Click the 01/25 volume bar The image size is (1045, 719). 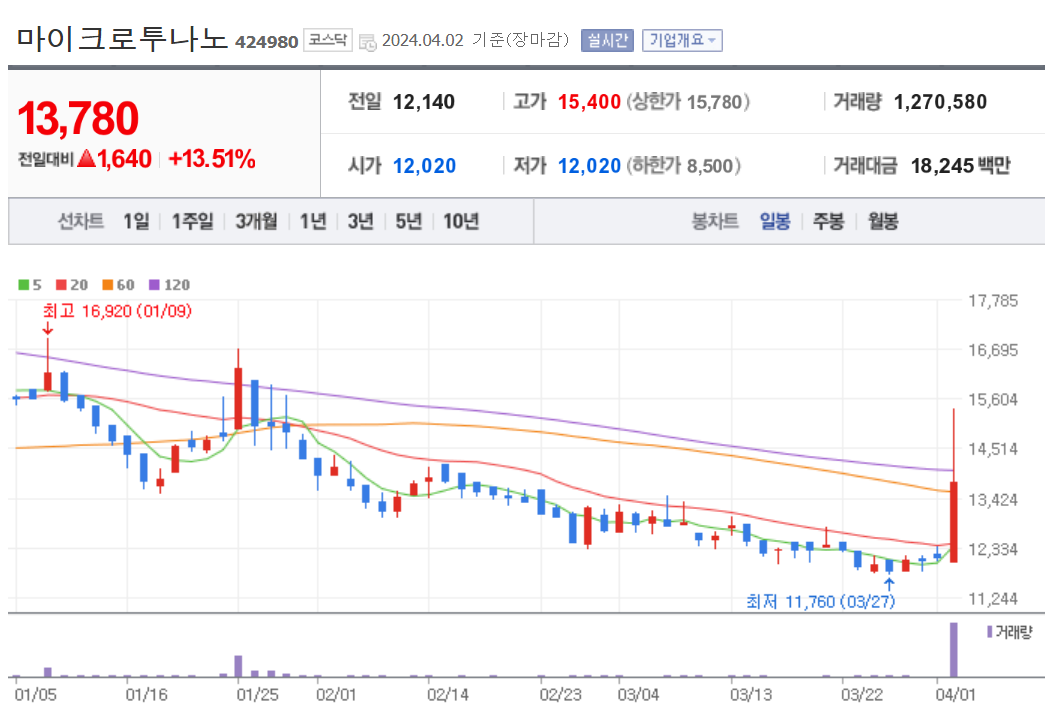click(239, 666)
